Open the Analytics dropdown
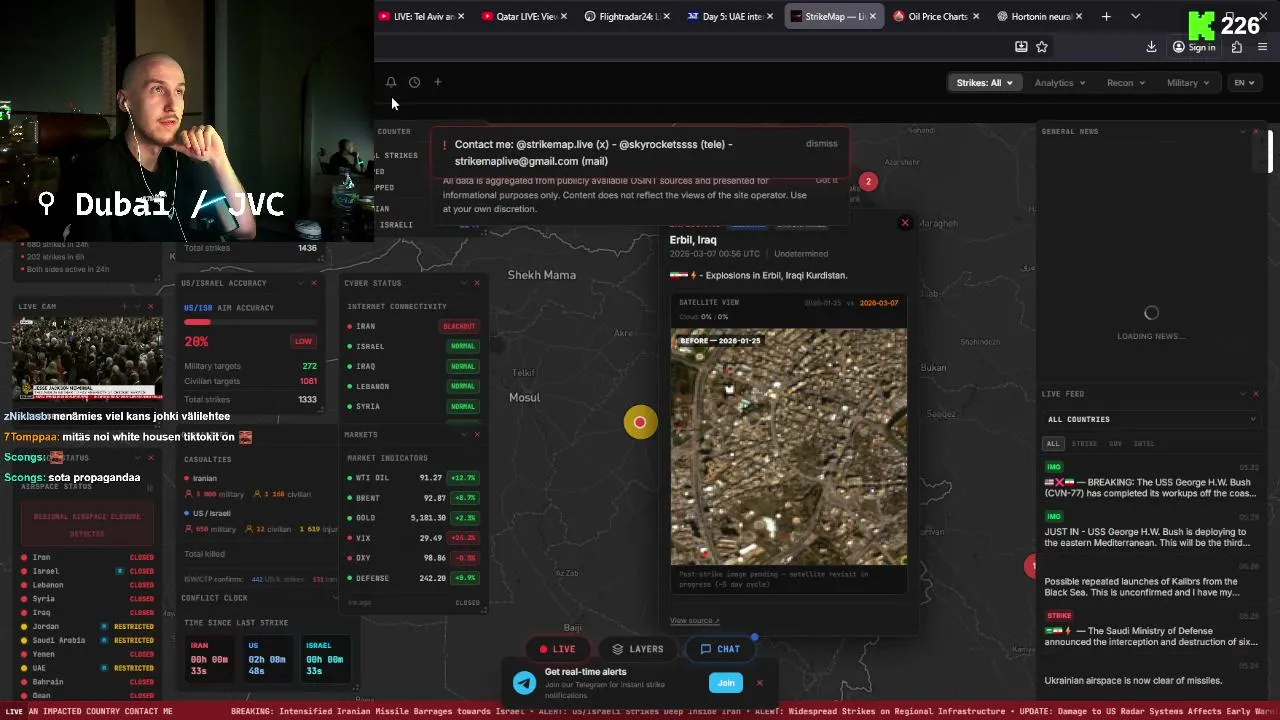1280x720 pixels. point(1060,83)
